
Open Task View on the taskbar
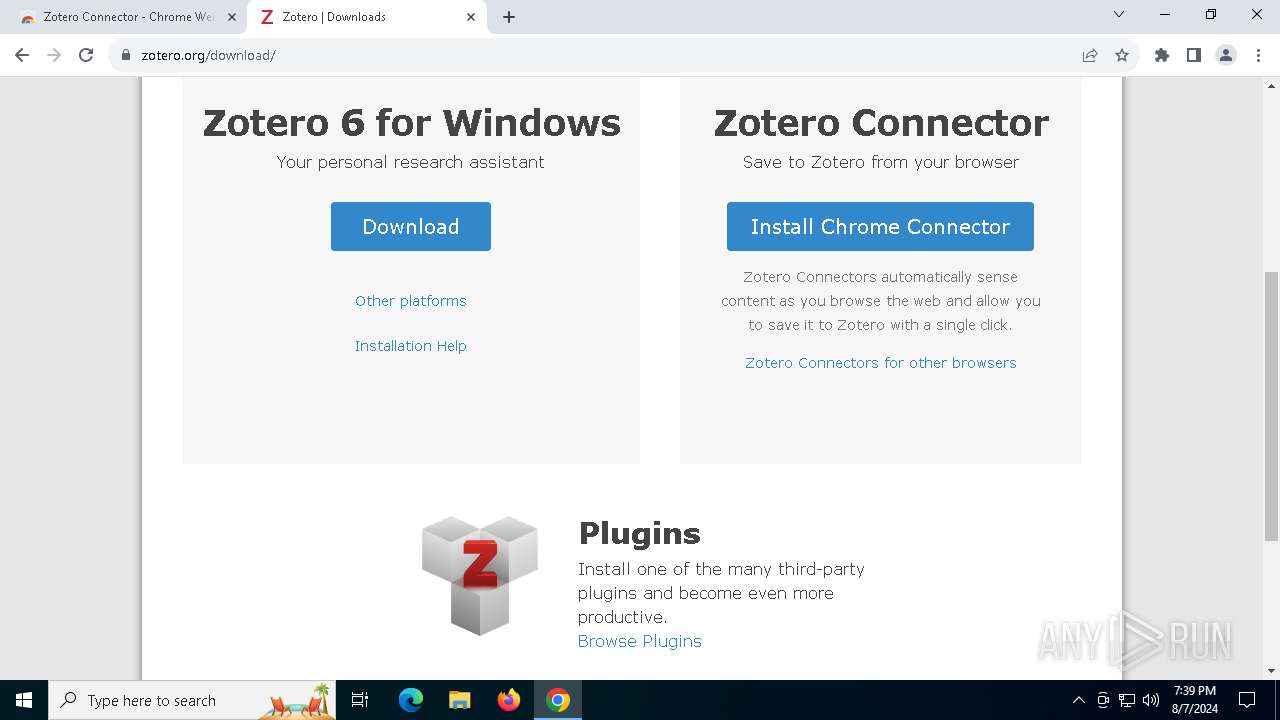tap(360, 700)
